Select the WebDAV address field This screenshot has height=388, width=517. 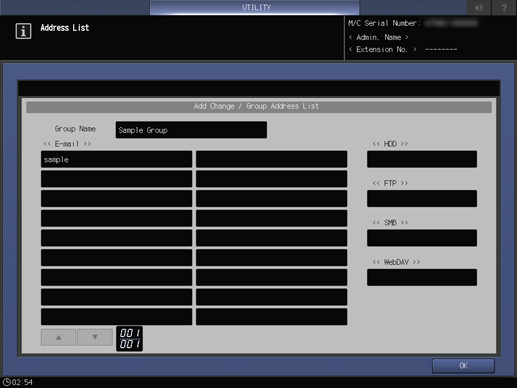(x=422, y=277)
